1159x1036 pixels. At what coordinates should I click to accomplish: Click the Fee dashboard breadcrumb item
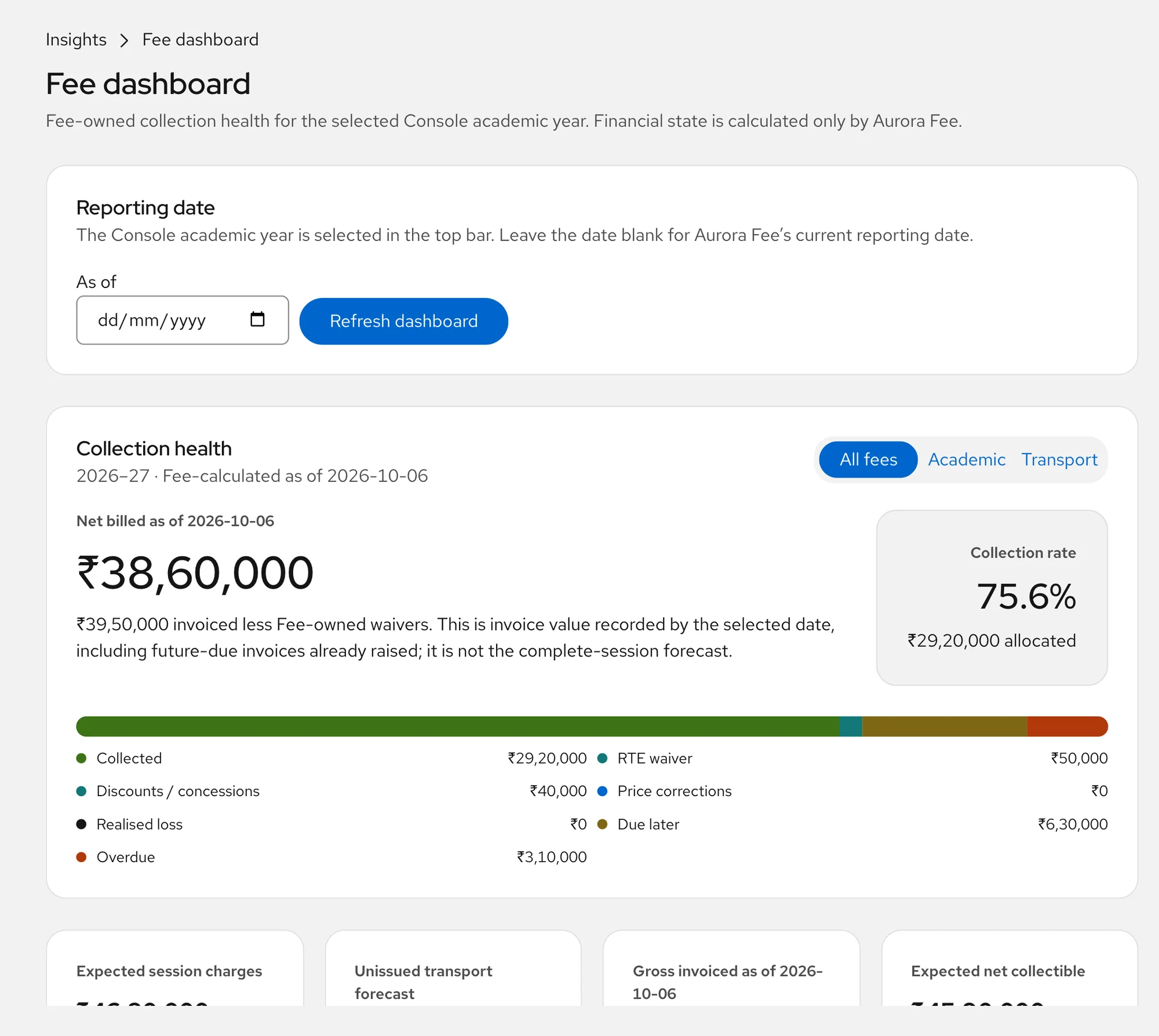pyautogui.click(x=201, y=39)
